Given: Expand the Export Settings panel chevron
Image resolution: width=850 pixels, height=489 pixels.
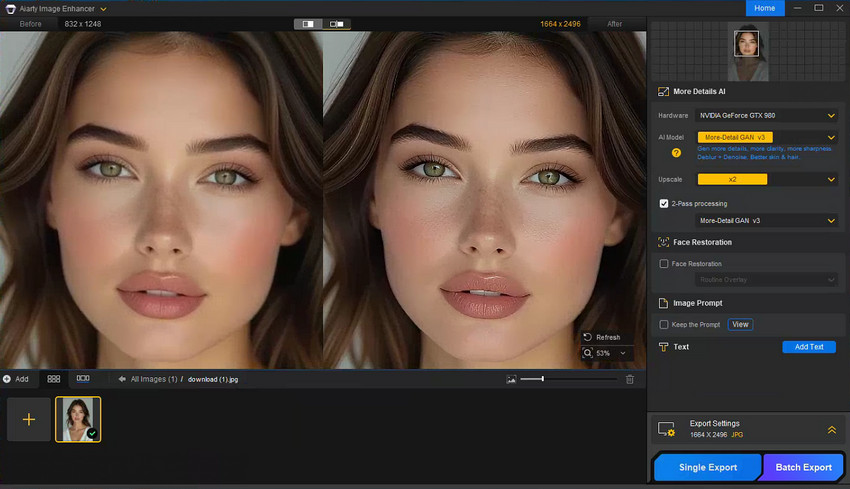Looking at the screenshot, I should click(x=830, y=429).
